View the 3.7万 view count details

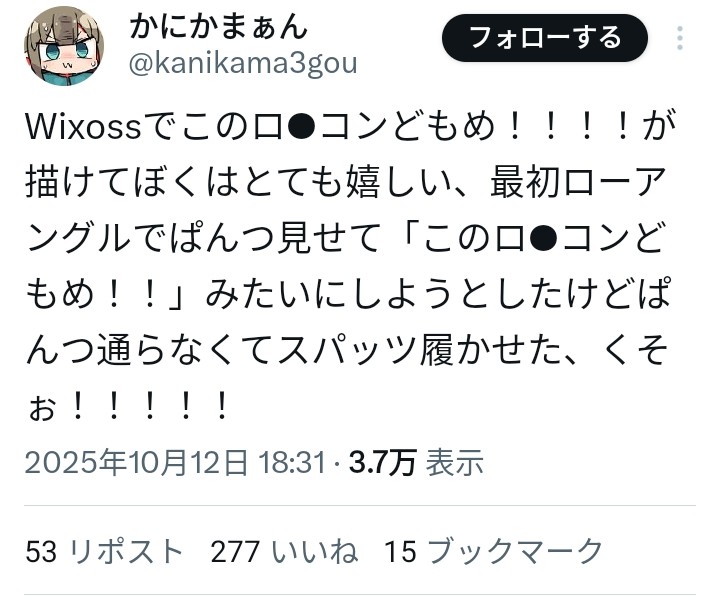382,462
